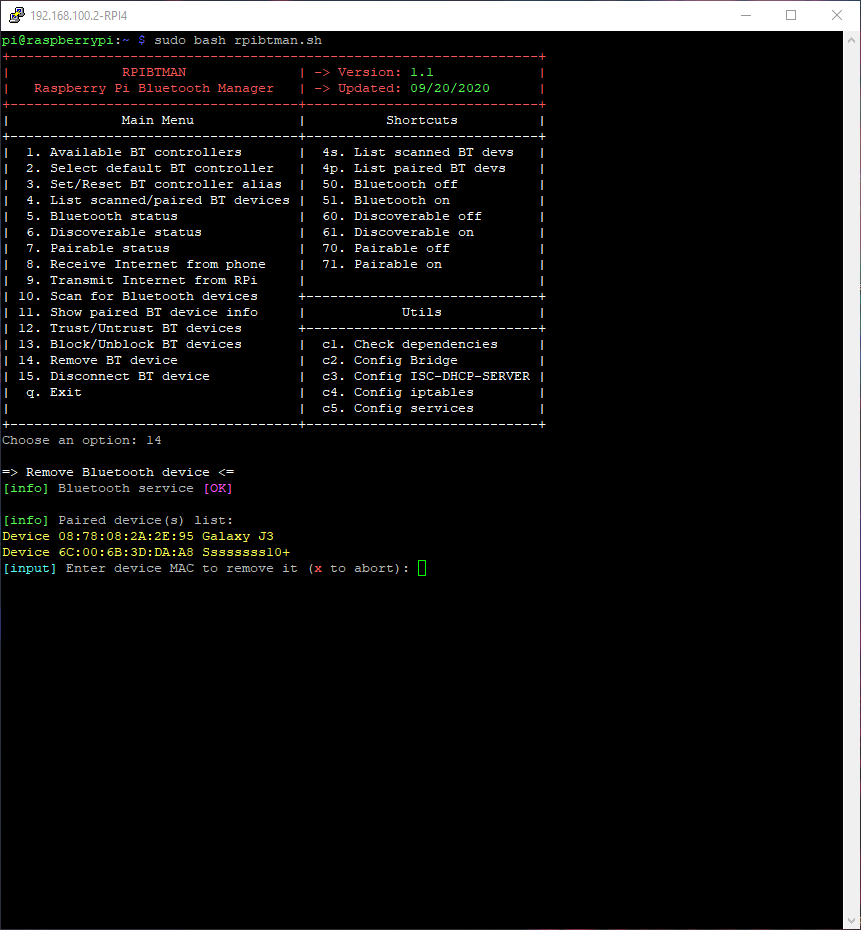The width and height of the screenshot is (861, 930).
Task: Click '4. List scanned/paired BT devices' line
Action: (158, 200)
